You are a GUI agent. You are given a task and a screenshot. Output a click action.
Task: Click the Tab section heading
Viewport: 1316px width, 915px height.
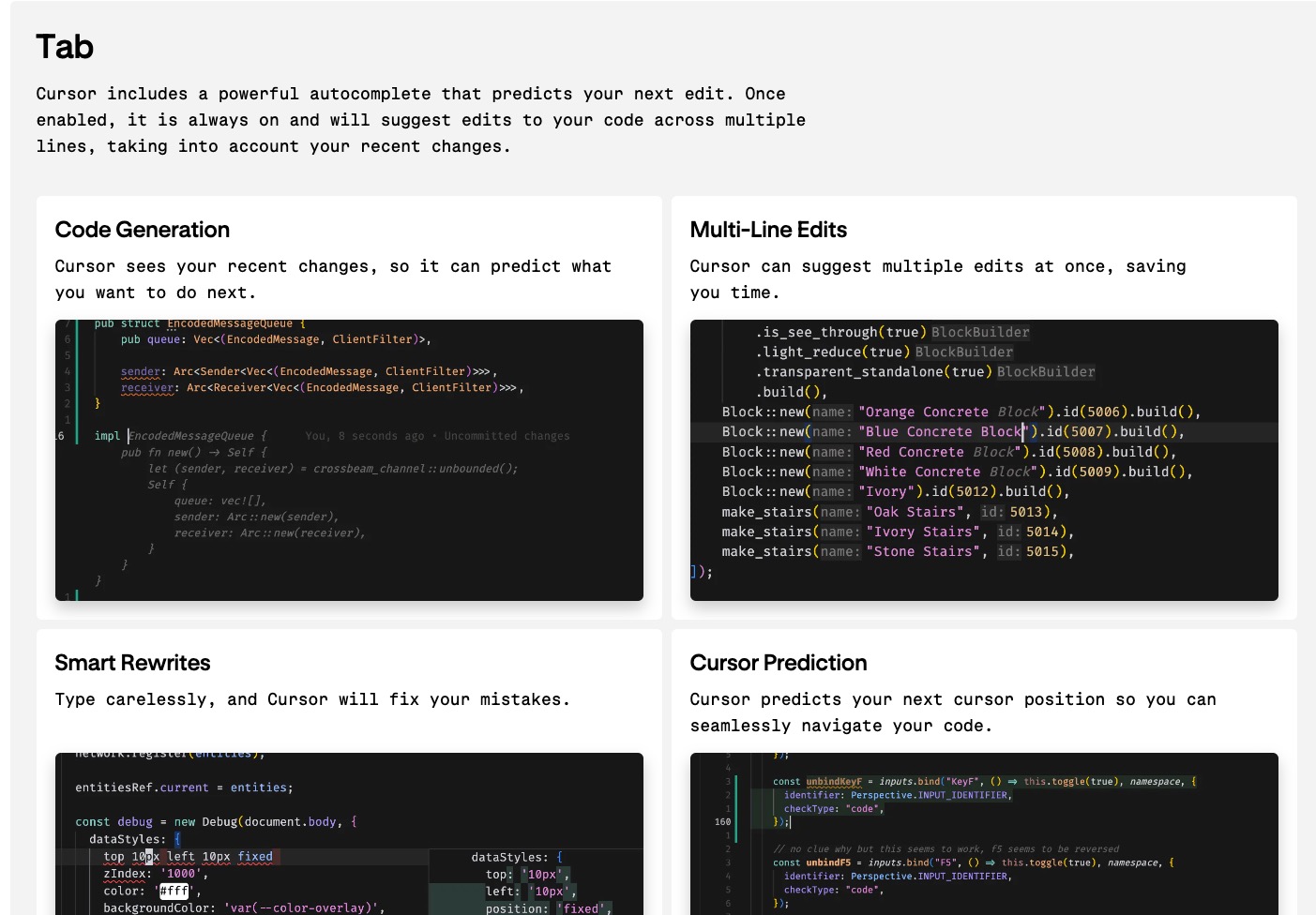[x=65, y=47]
